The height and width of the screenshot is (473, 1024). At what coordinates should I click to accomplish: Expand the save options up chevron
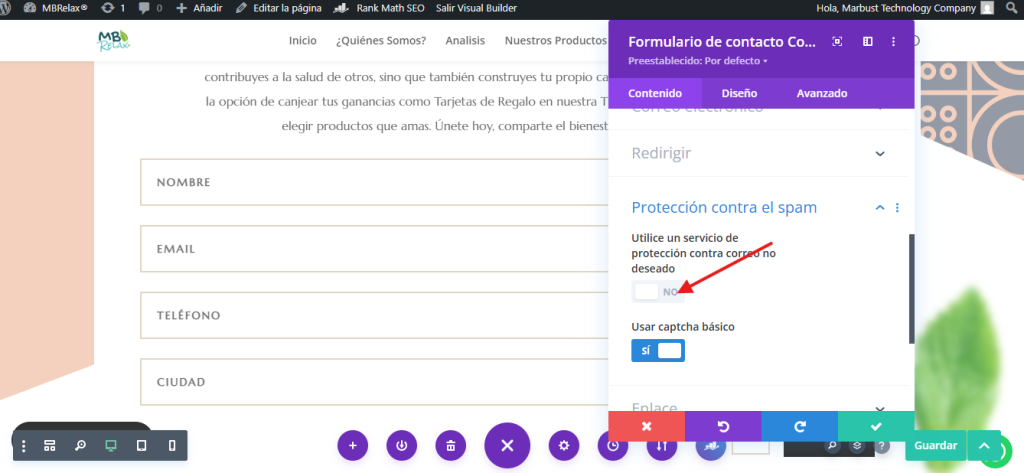click(984, 446)
